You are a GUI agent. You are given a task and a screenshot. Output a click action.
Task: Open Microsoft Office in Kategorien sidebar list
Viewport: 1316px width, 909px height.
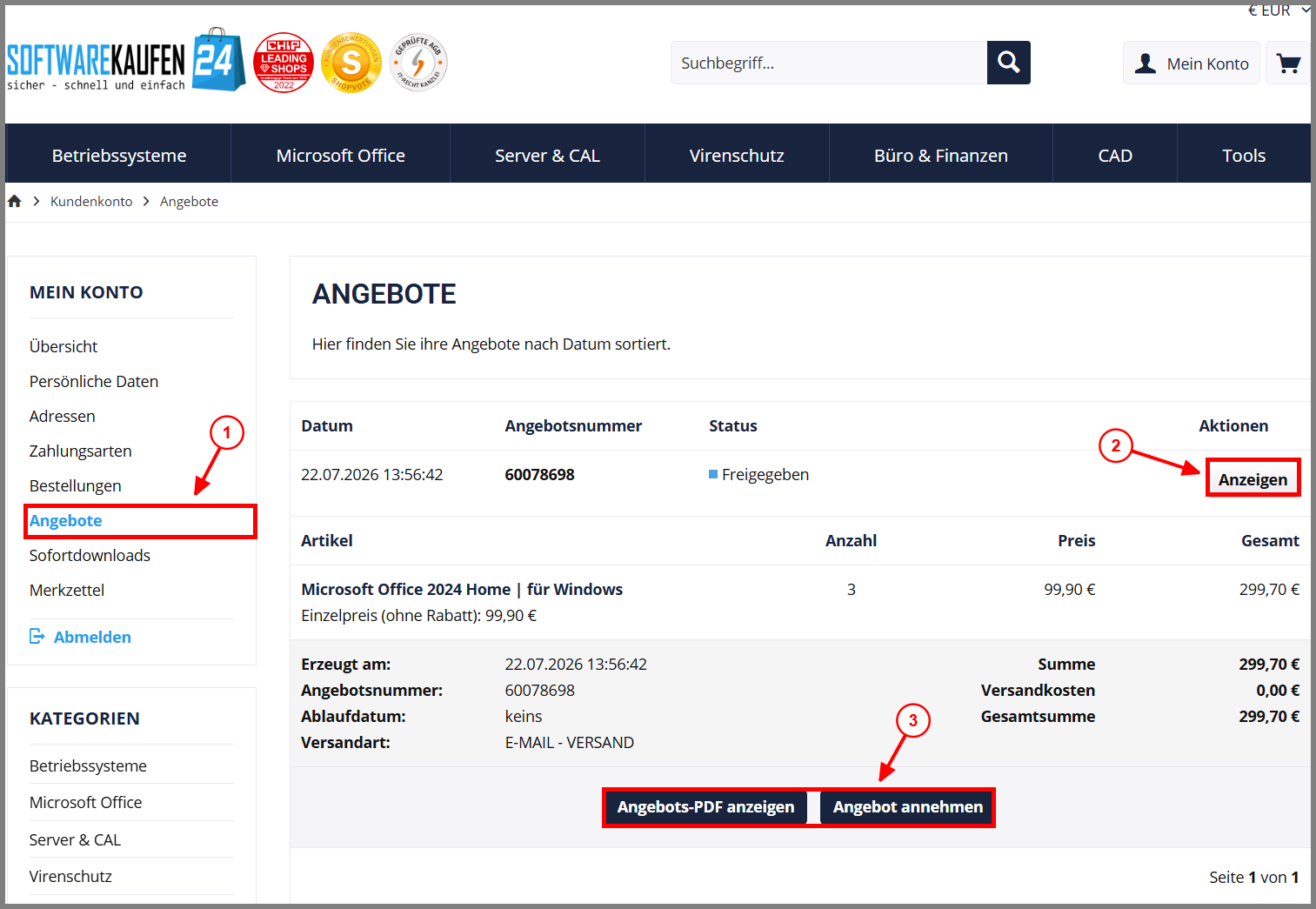click(86, 802)
